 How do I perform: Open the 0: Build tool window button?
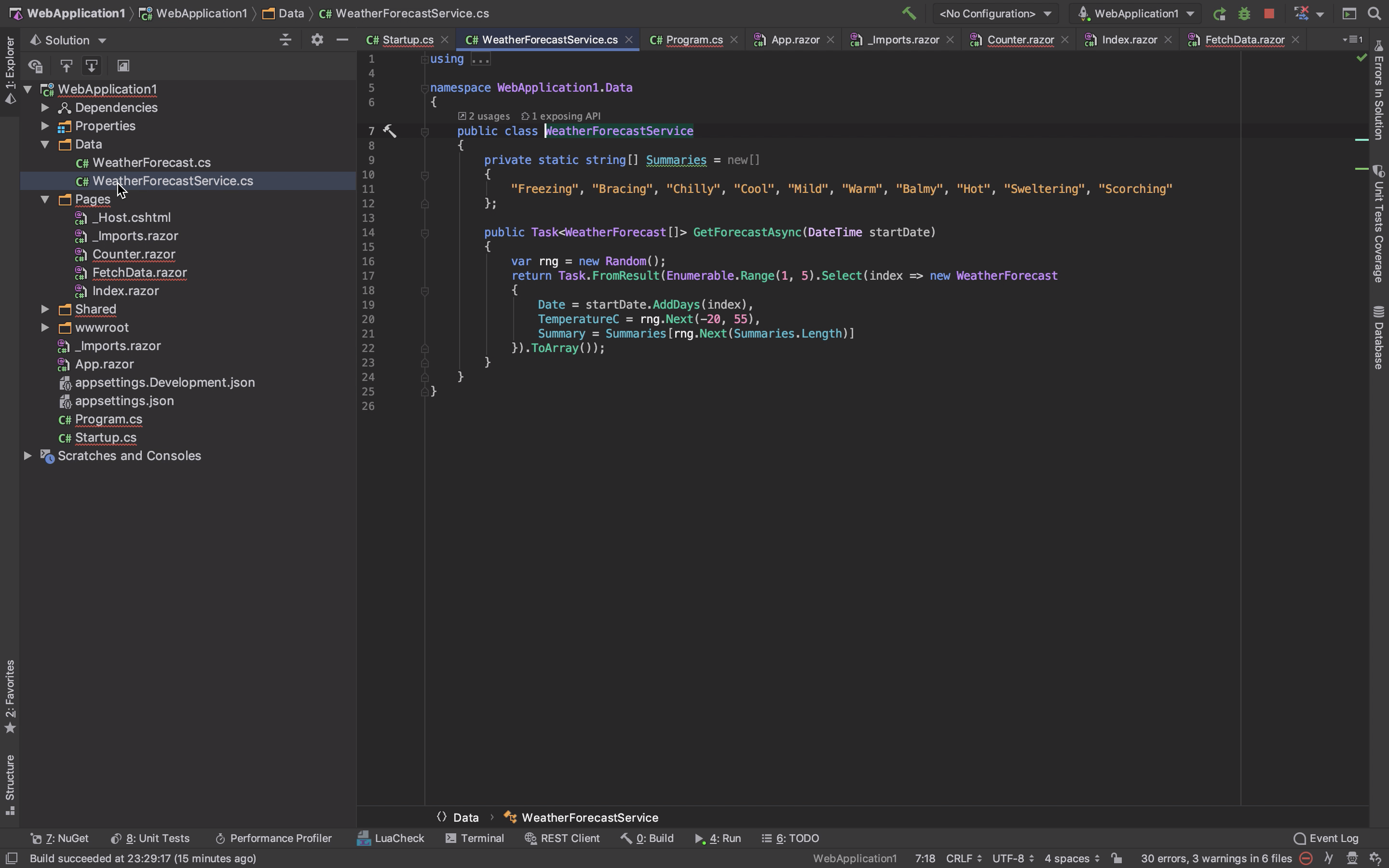coord(647,838)
